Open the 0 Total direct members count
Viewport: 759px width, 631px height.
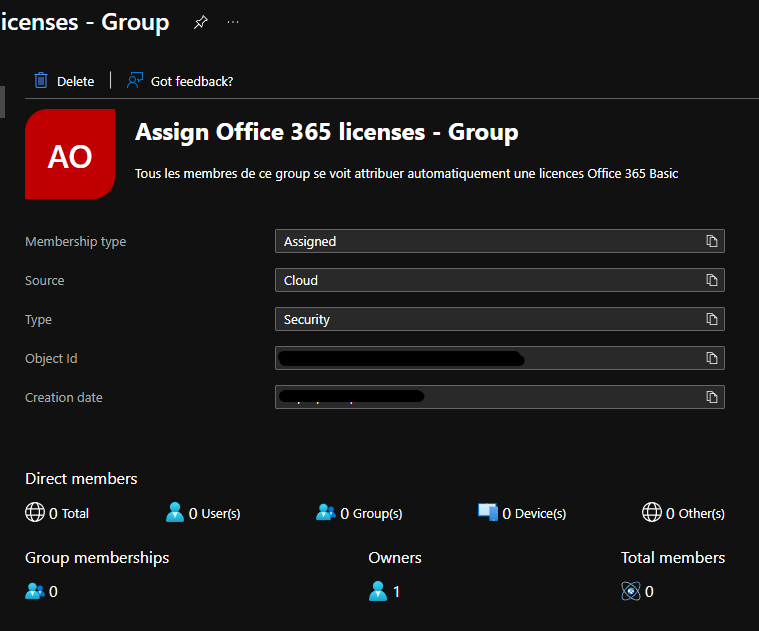tap(69, 513)
